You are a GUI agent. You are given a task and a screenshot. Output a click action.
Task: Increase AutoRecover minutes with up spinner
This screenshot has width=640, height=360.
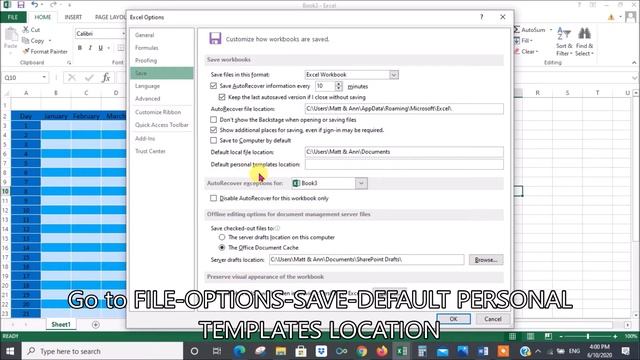pyautogui.click(x=338, y=84)
